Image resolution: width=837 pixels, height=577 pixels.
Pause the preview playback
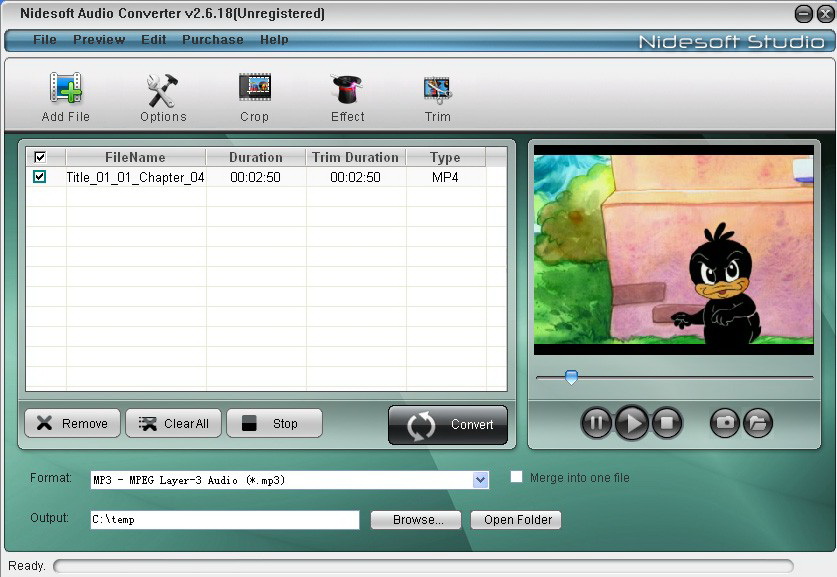click(x=596, y=423)
